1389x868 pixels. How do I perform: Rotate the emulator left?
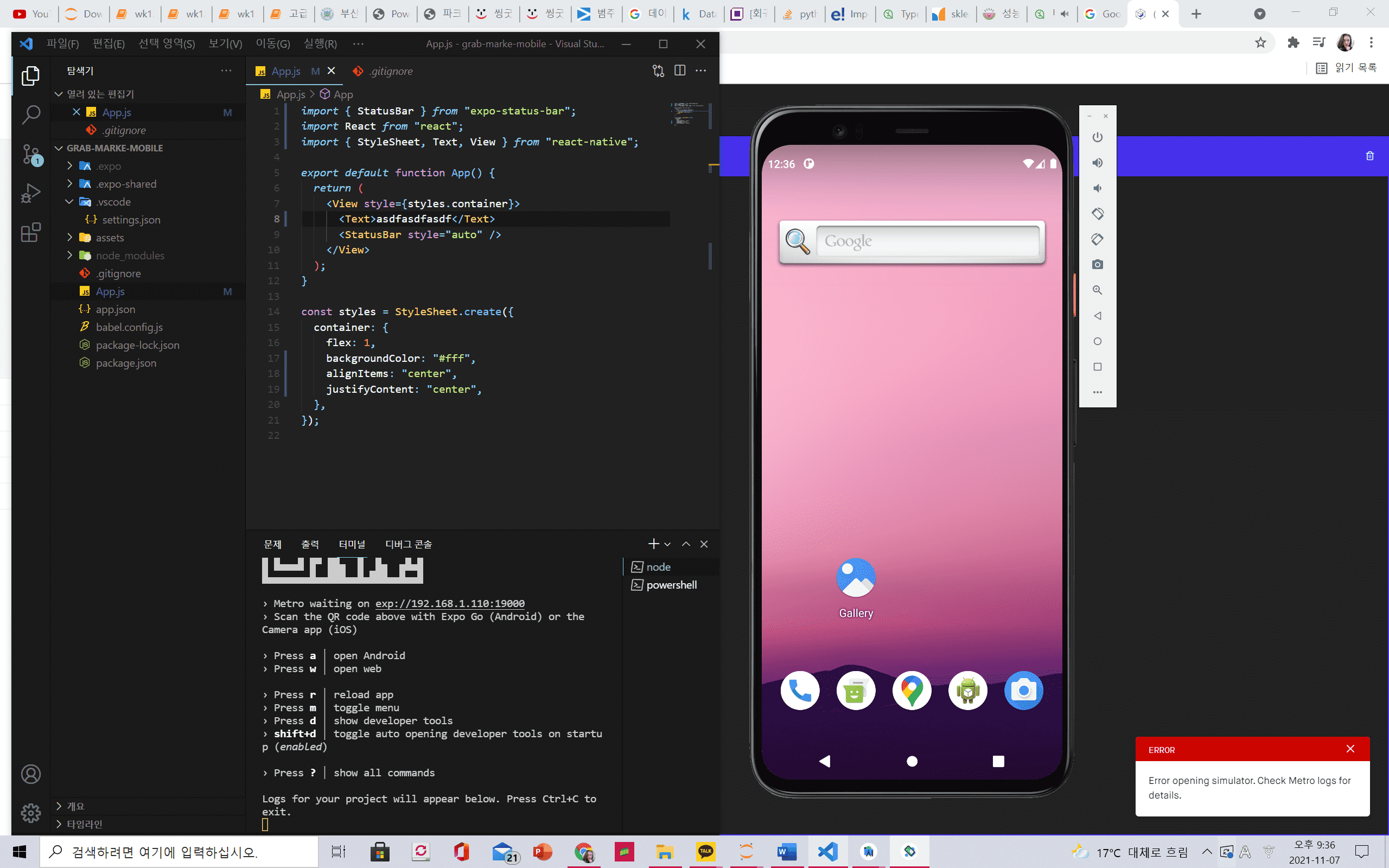[1097, 214]
